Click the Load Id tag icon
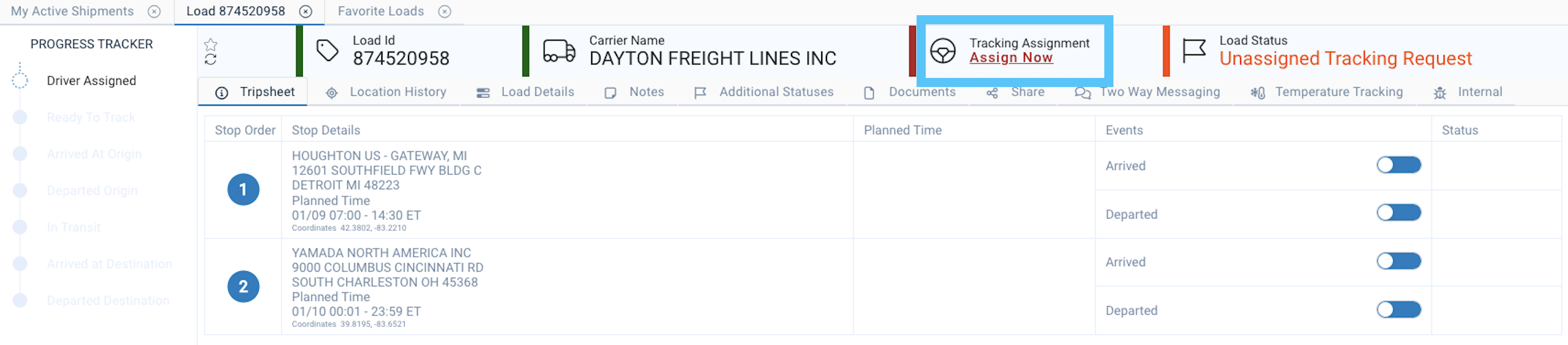The height and width of the screenshot is (345, 1568). point(327,51)
